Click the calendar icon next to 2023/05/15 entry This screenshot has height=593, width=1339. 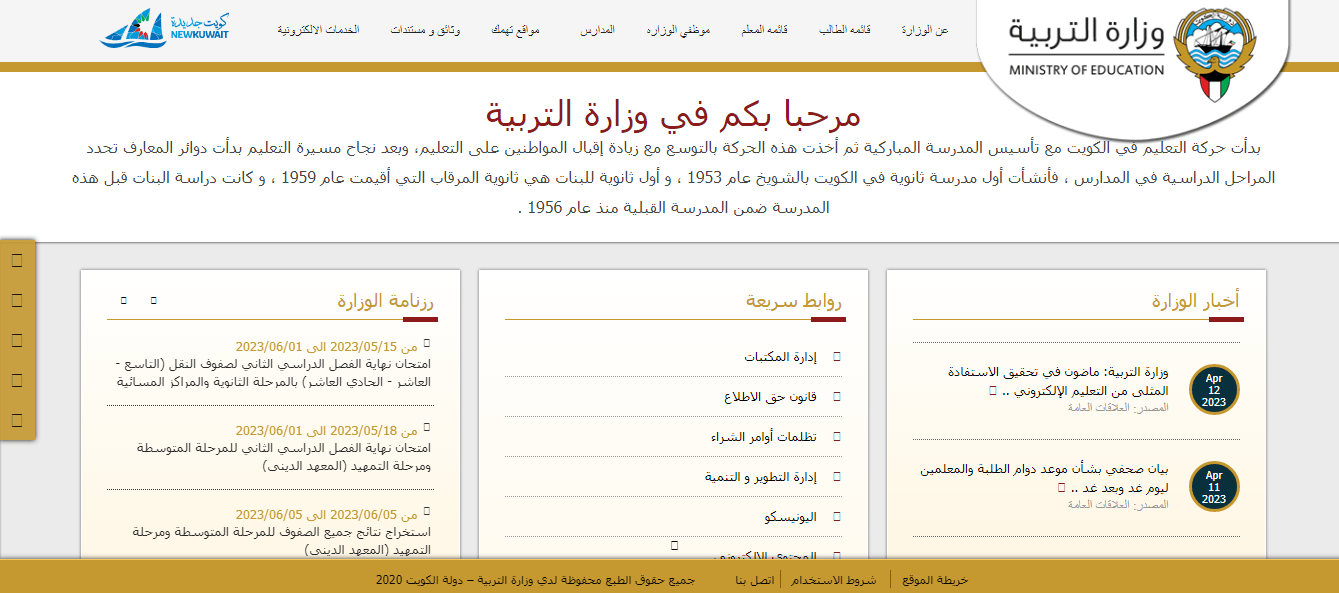pyautogui.click(x=427, y=341)
